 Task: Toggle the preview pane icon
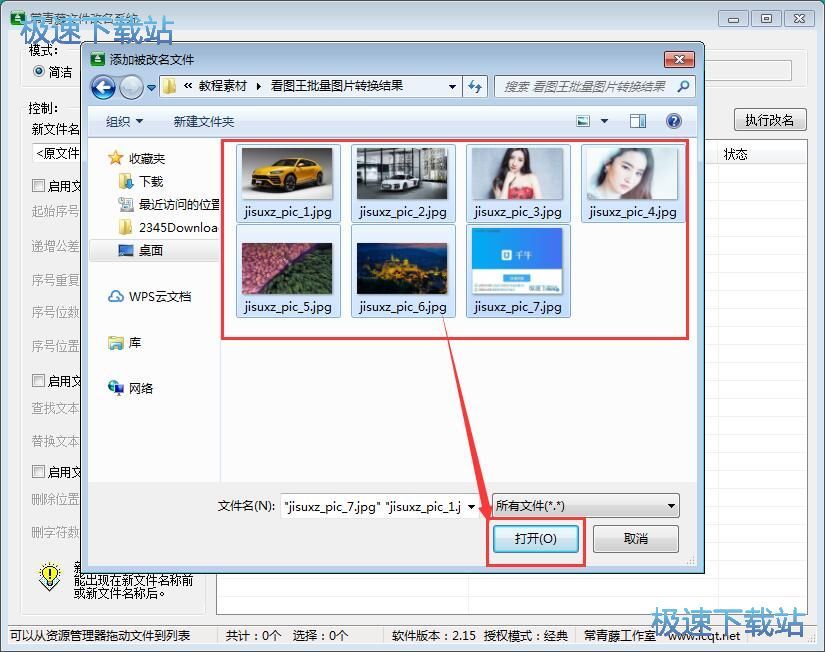coord(638,122)
